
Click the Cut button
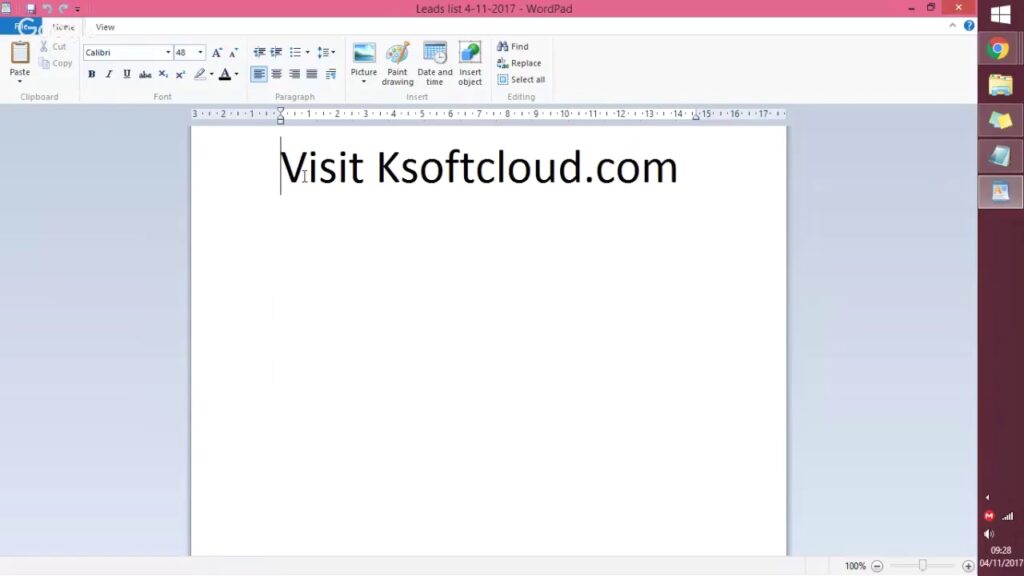53,46
